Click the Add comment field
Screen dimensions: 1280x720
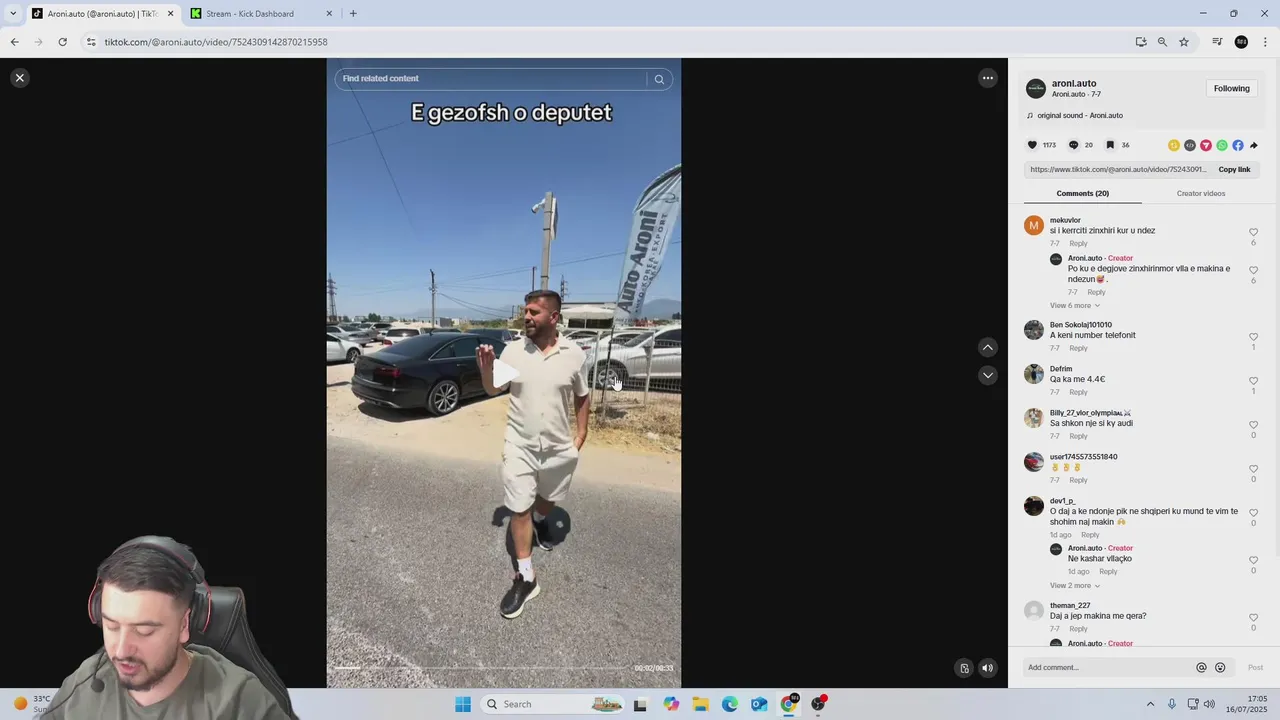click(1108, 667)
